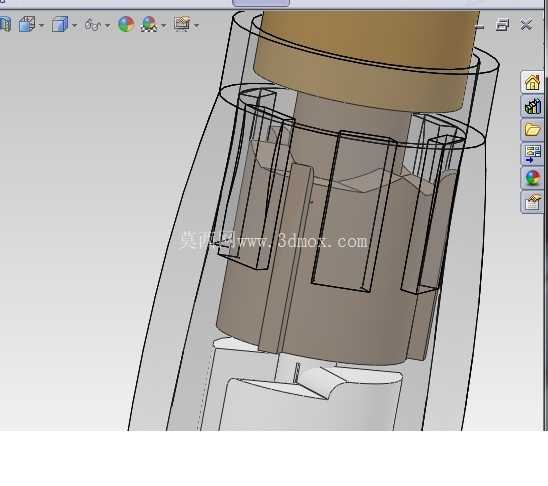Open the View Settings dropdown arrow

(196, 26)
